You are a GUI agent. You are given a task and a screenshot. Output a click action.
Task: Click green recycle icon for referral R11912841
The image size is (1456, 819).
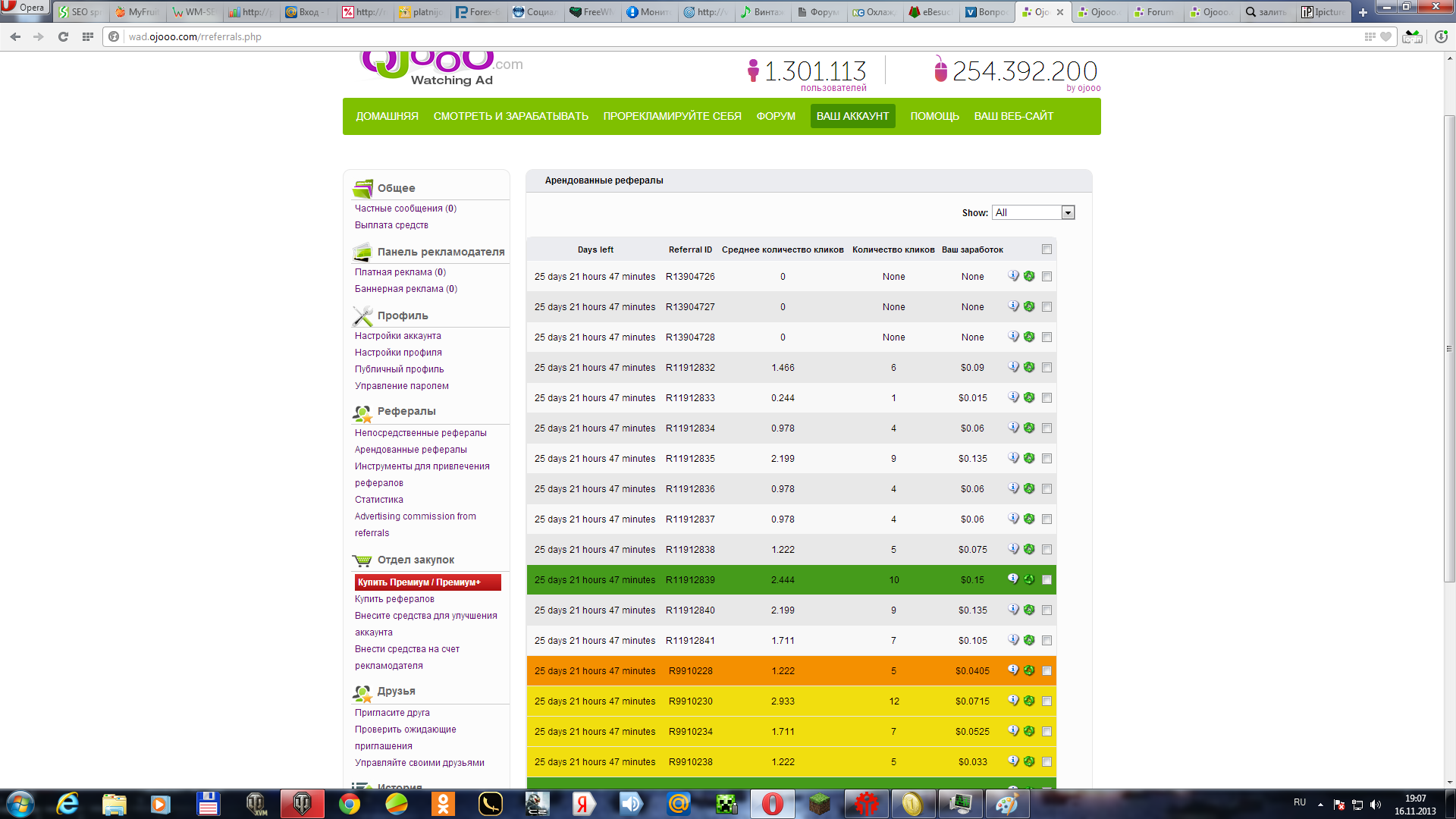[x=1029, y=640]
